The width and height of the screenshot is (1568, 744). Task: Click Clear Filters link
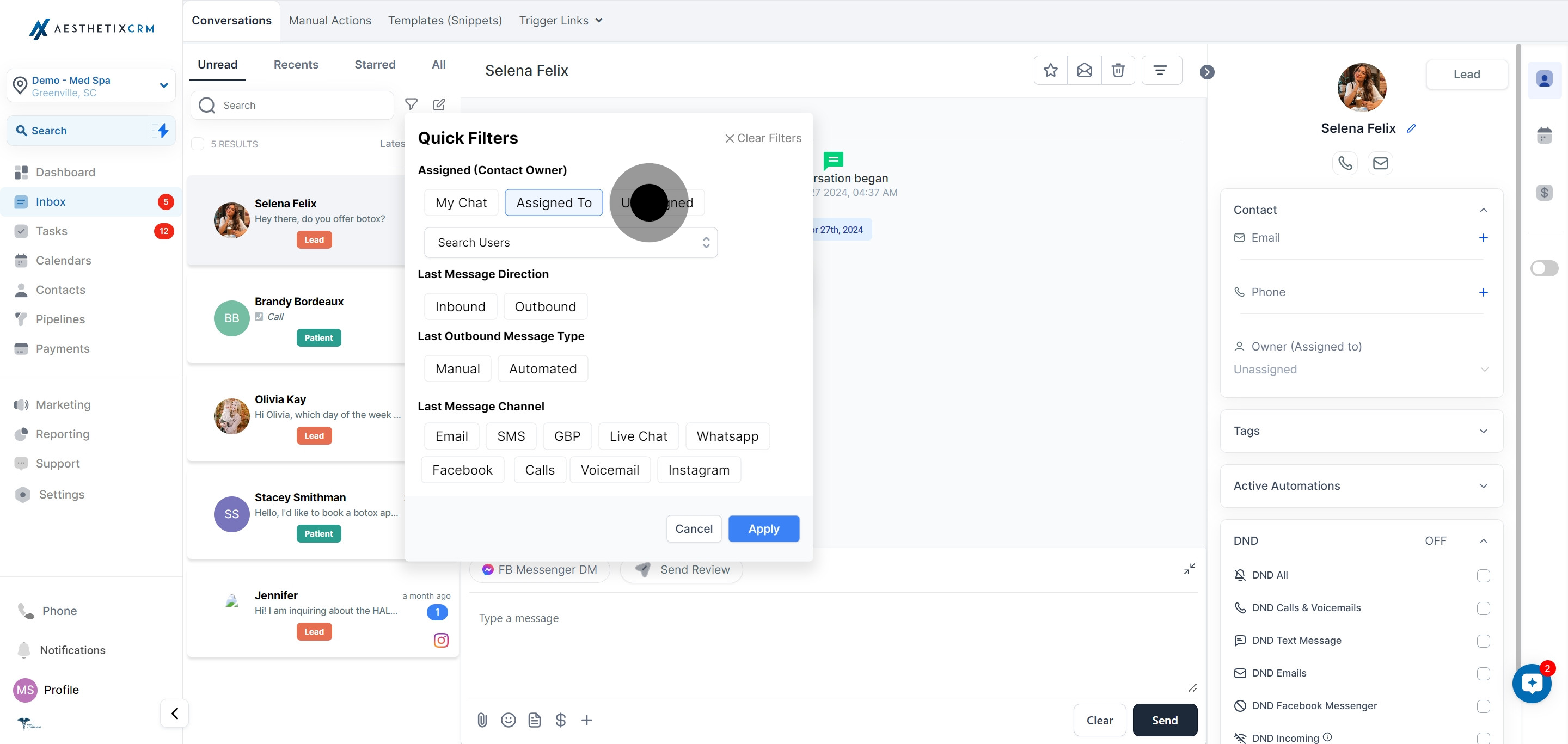[x=763, y=138]
